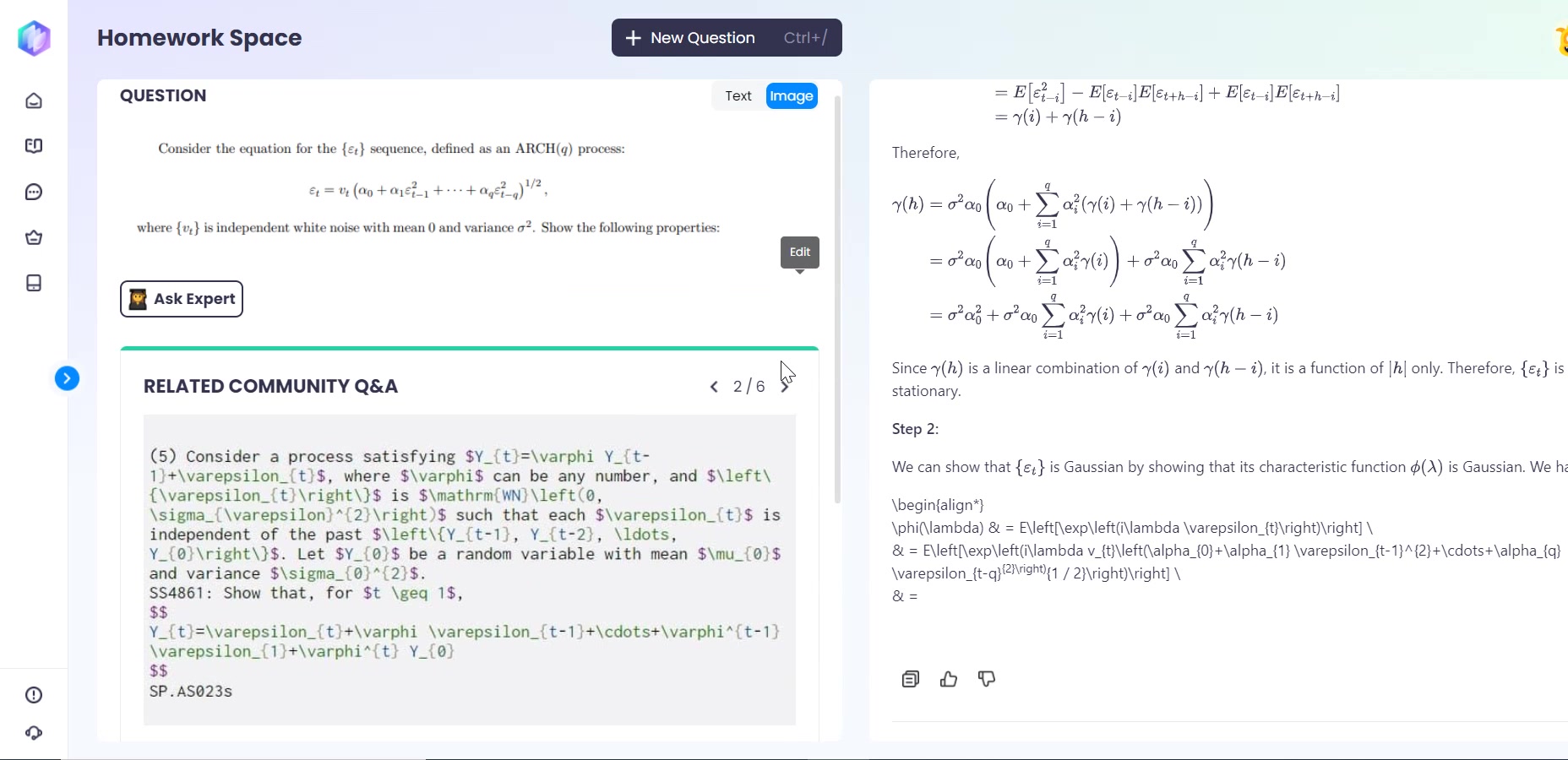The width and height of the screenshot is (1568, 760).
Task: Open the graduation cap icon in sidebar
Action: coord(34,237)
